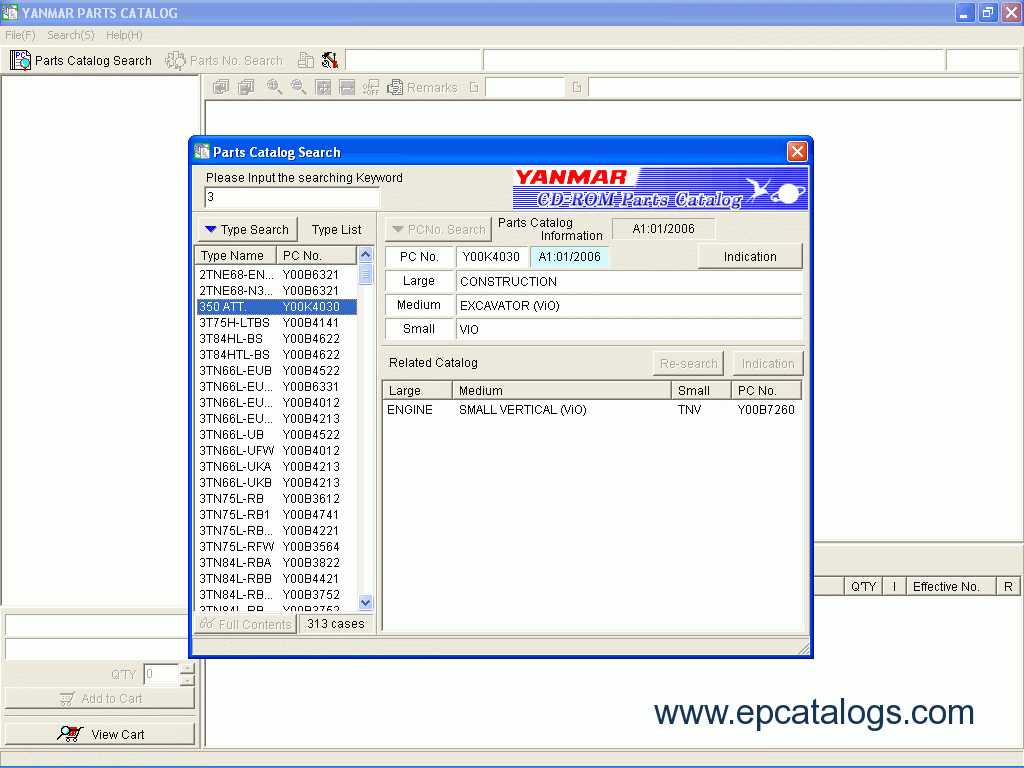Select the 3TN75L-RB1 row
This screenshot has height=768, width=1024.
[277, 515]
